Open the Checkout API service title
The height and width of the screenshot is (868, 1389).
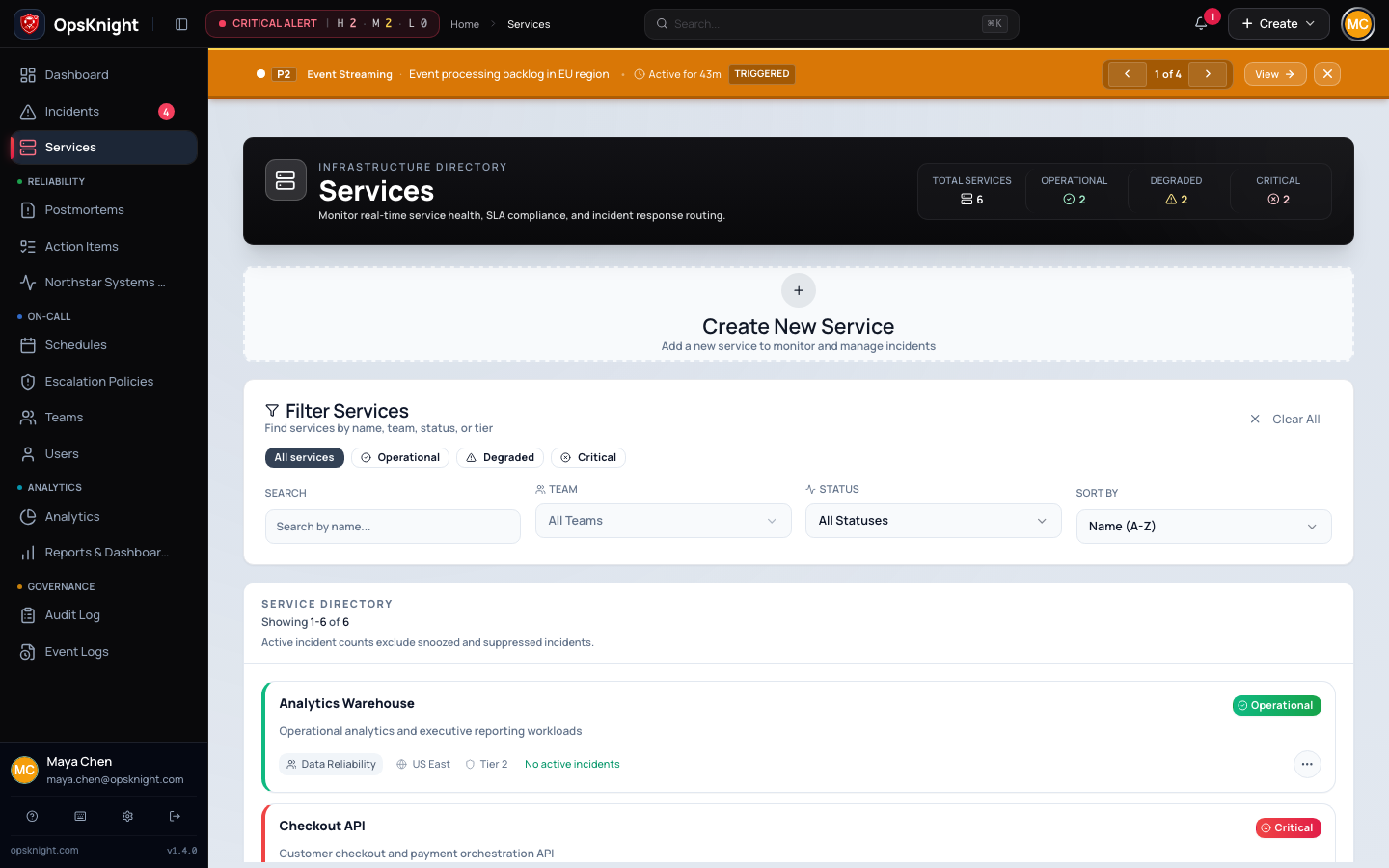tap(322, 827)
